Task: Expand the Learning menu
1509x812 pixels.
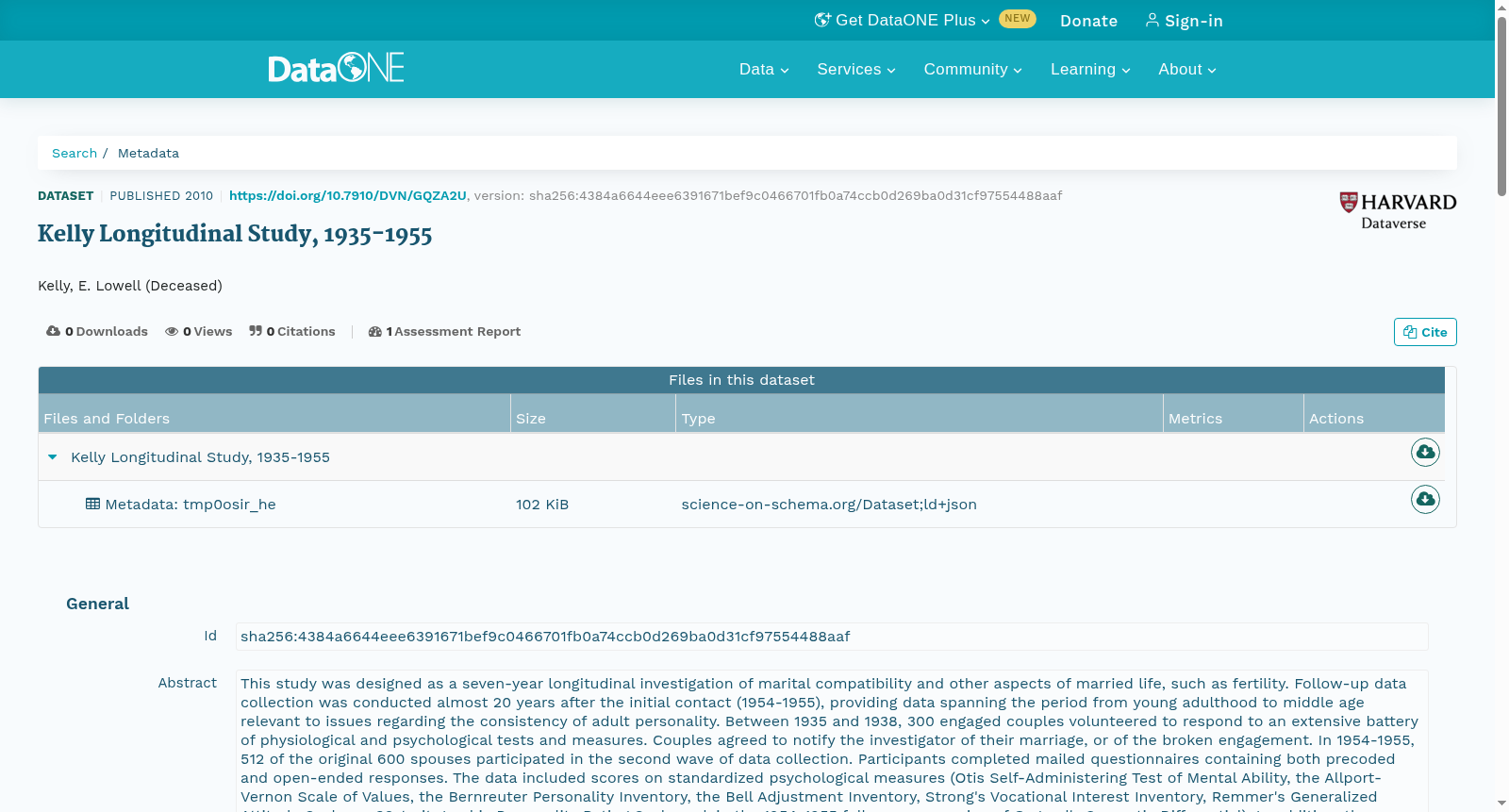Action: pos(1090,69)
